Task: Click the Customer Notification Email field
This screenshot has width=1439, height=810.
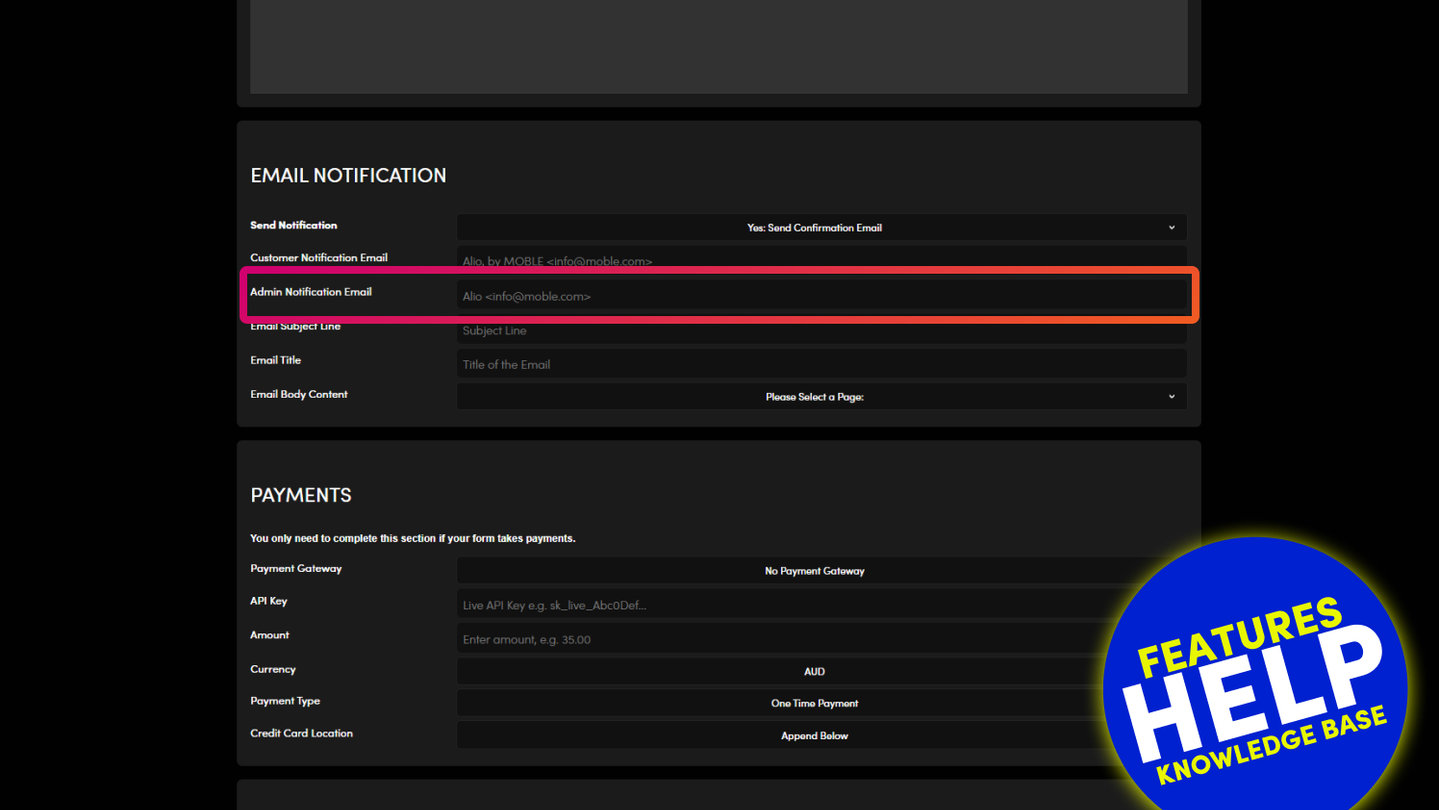Action: [821, 259]
